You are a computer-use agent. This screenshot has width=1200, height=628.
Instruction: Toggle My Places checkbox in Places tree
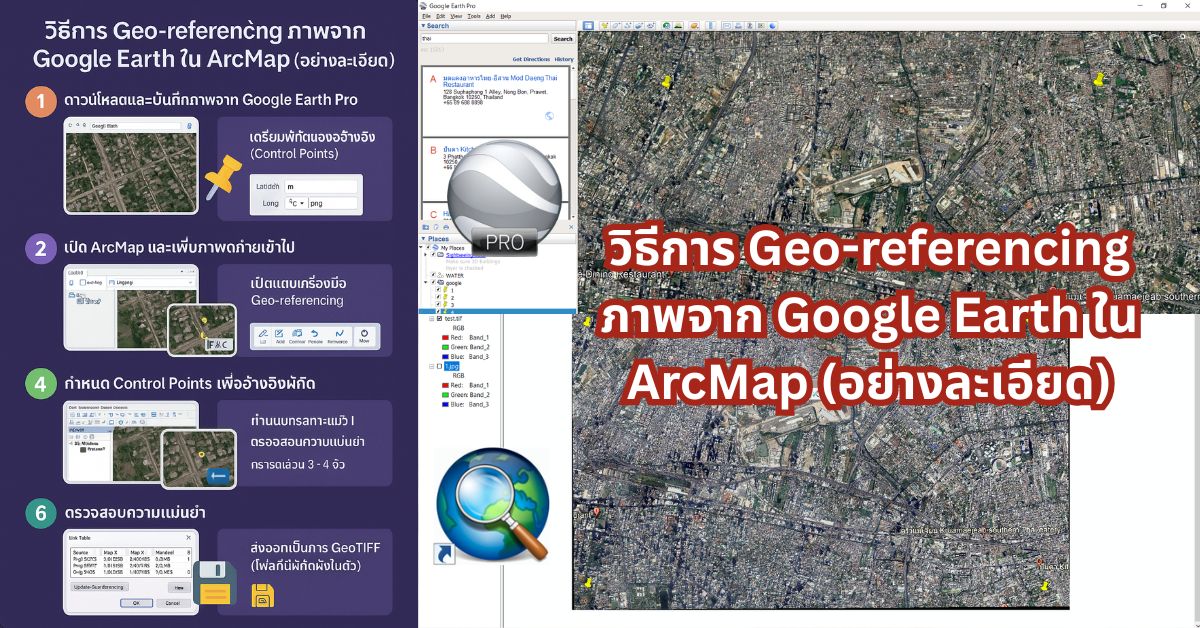(428, 248)
